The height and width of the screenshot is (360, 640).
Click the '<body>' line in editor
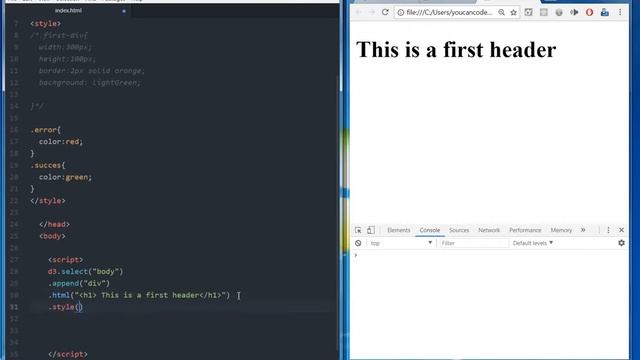(52, 236)
